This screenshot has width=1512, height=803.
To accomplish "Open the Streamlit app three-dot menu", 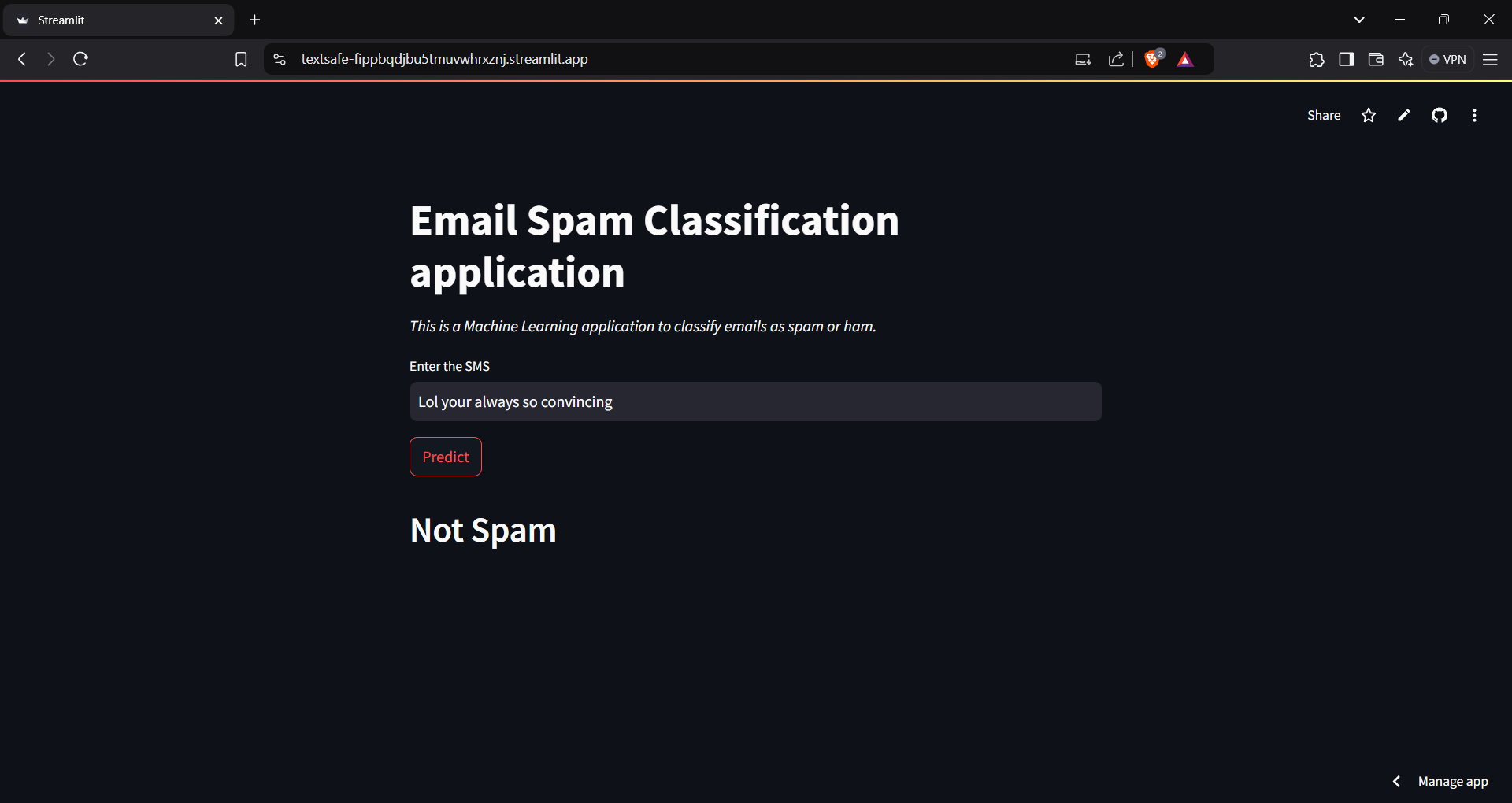I will click(1474, 115).
